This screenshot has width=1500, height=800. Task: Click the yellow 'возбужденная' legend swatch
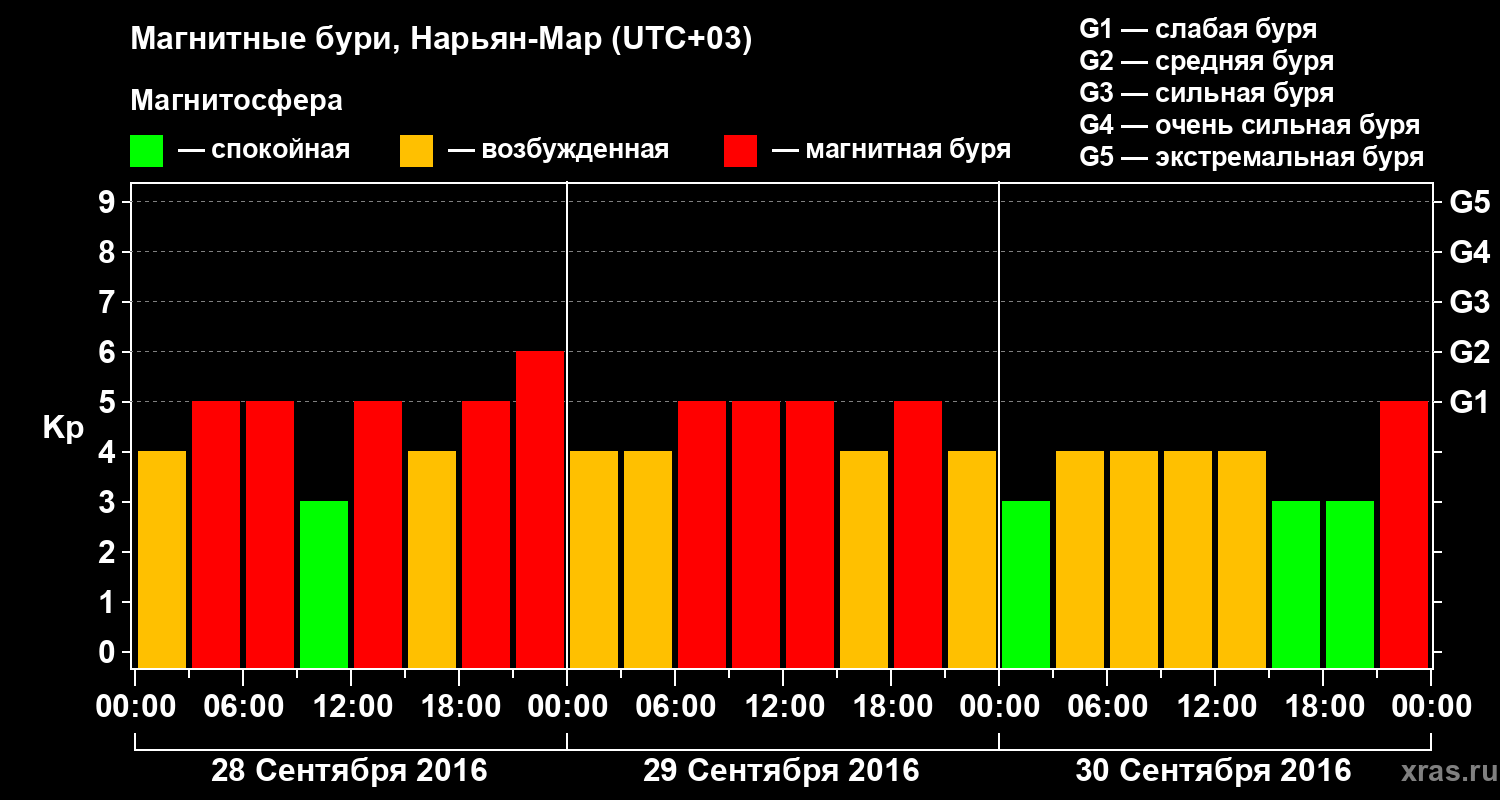[416, 151]
